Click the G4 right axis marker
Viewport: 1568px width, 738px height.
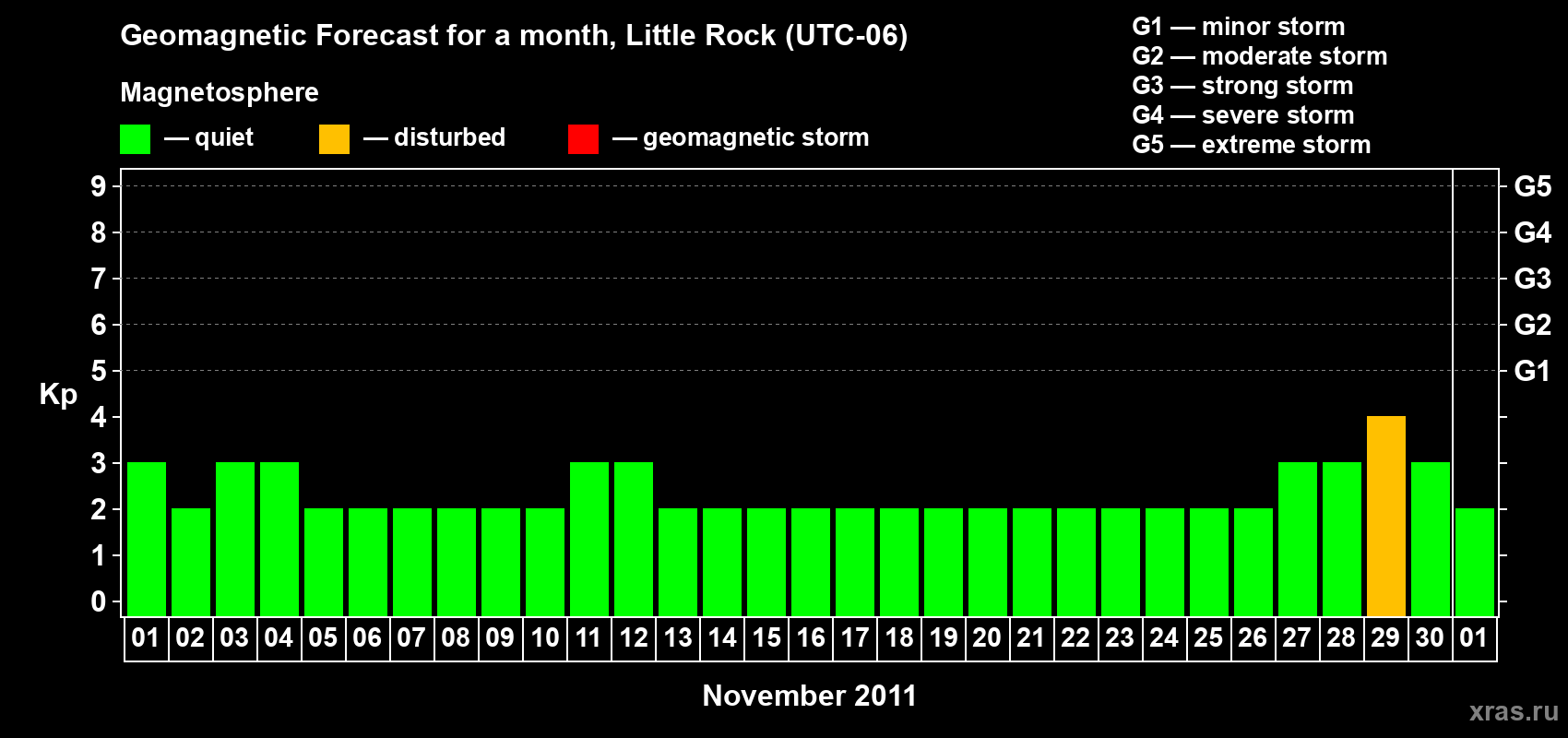tap(1533, 232)
